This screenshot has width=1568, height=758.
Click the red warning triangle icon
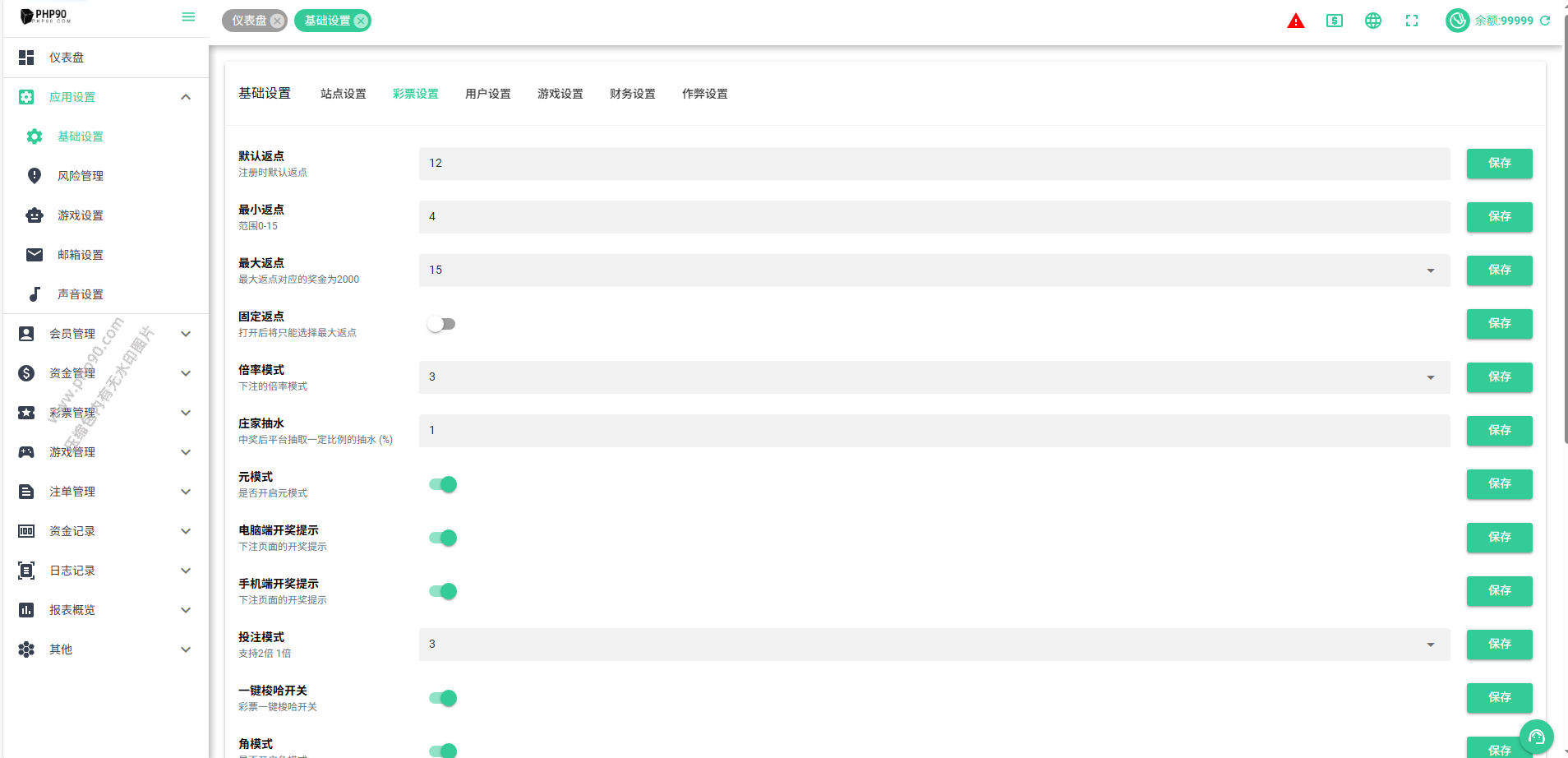(x=1295, y=21)
